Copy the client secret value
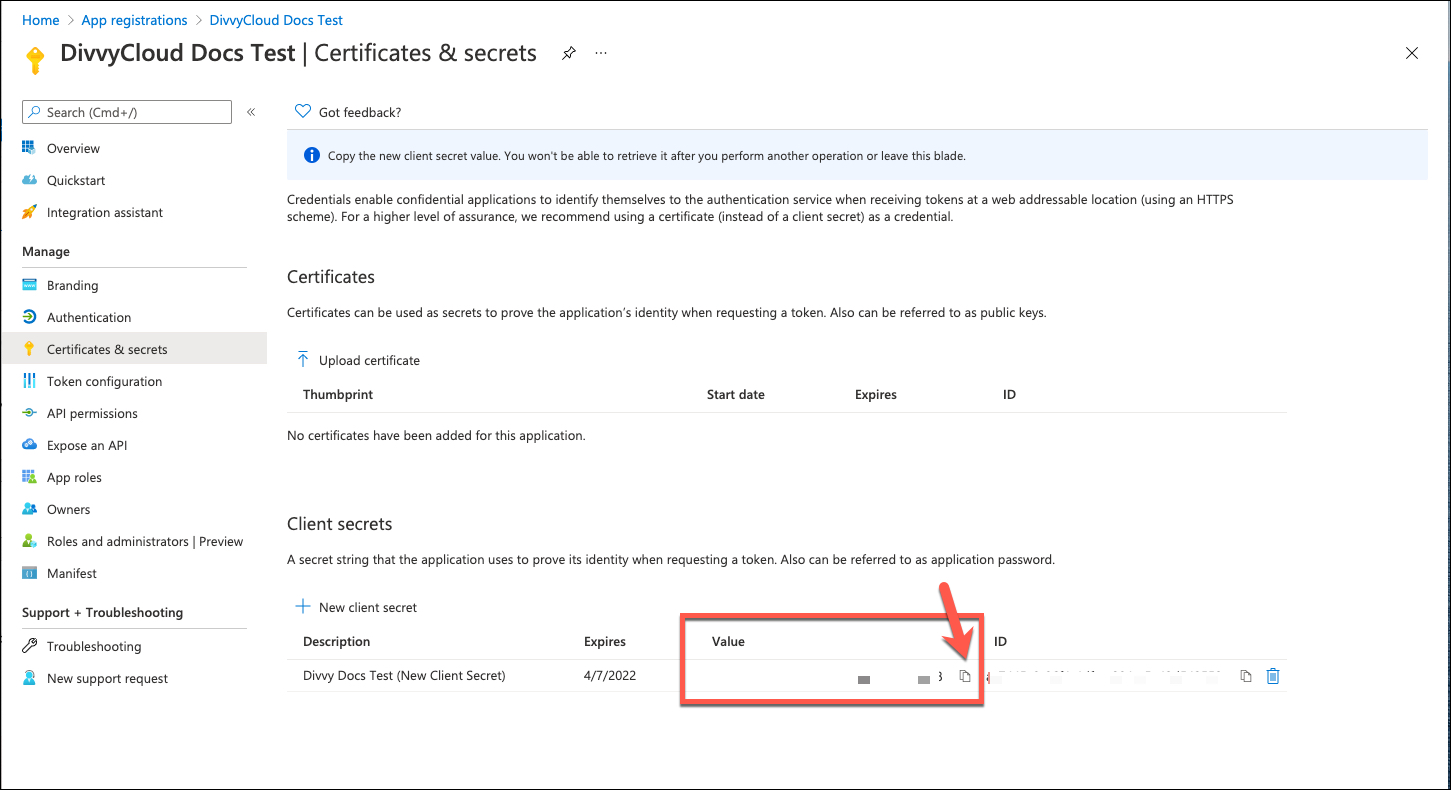 [965, 676]
